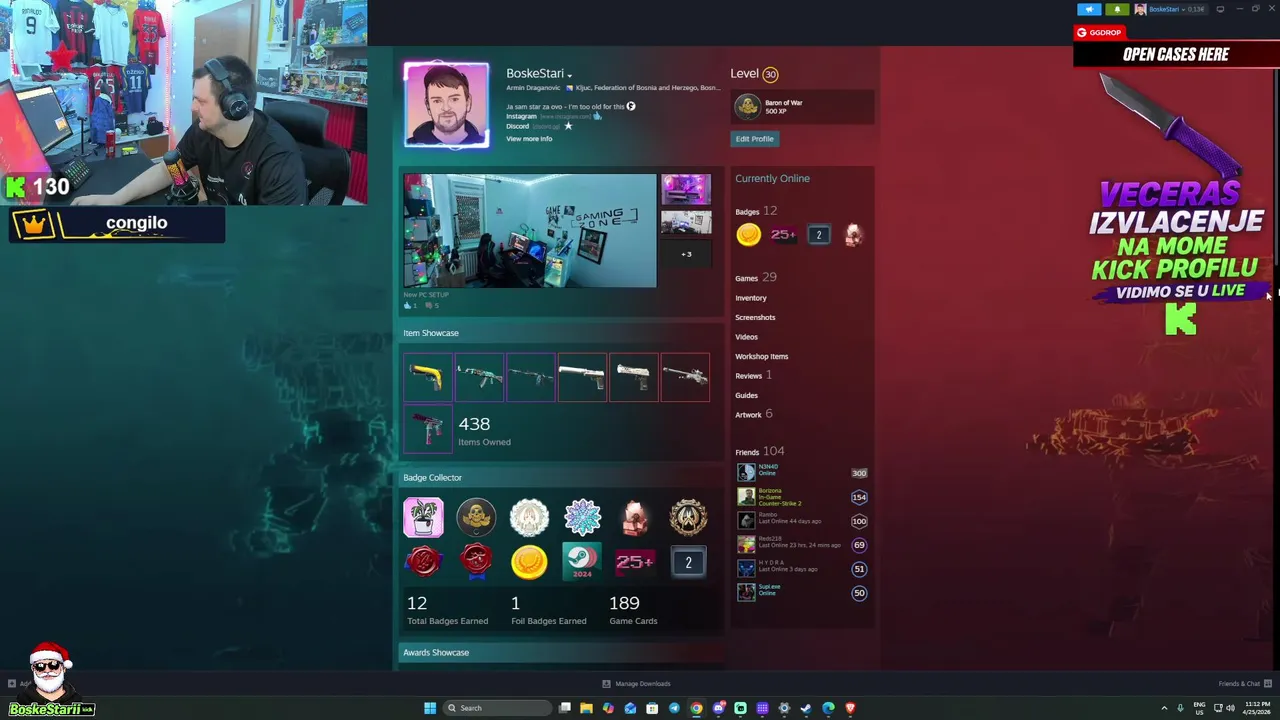The image size is (1280, 720).
Task: Open the Artwork 6 link
Action: point(754,414)
